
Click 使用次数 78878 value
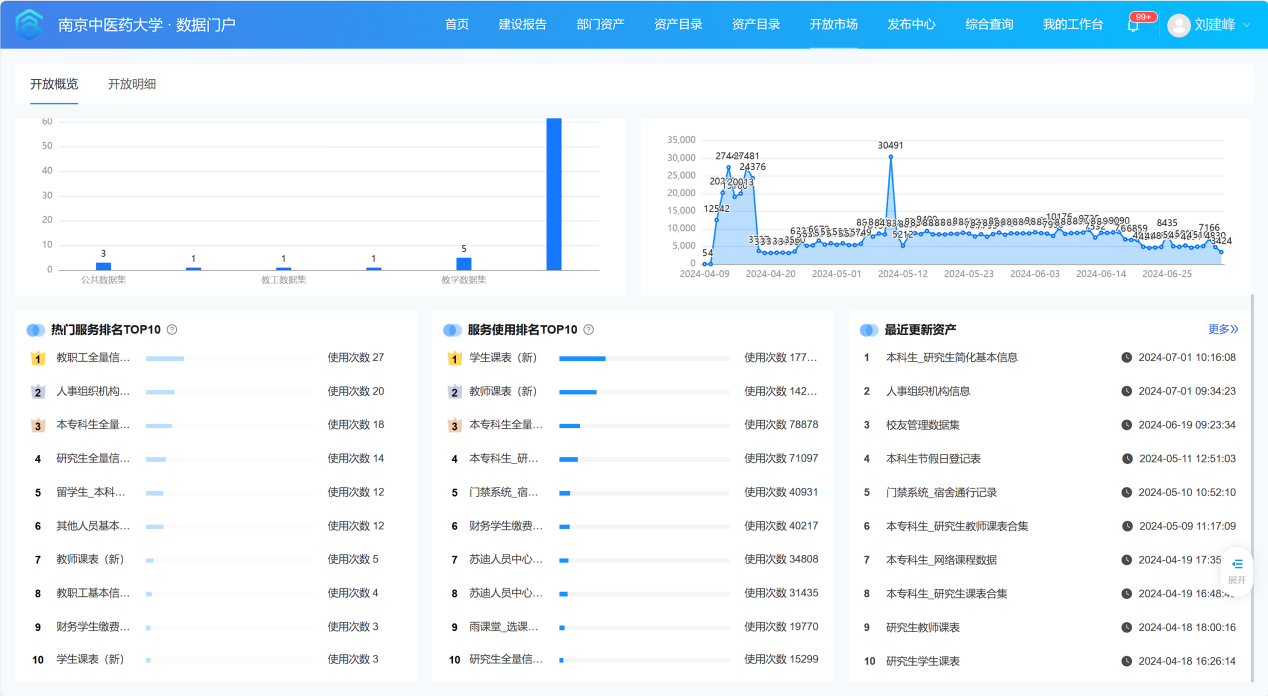781,425
